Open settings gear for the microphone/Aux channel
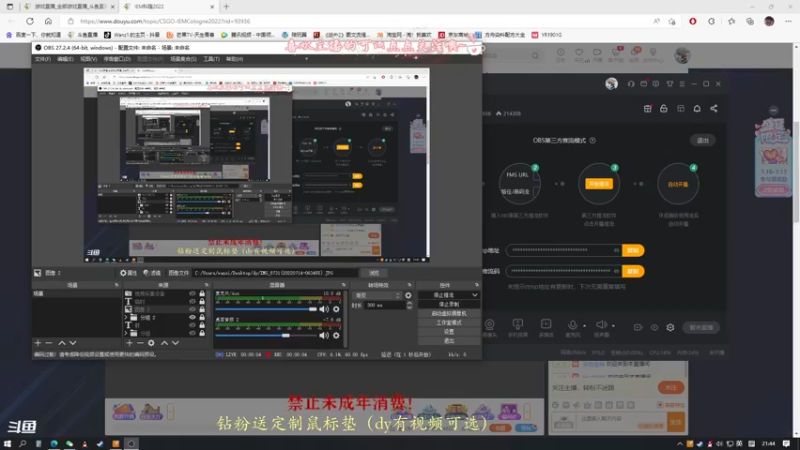 point(336,309)
